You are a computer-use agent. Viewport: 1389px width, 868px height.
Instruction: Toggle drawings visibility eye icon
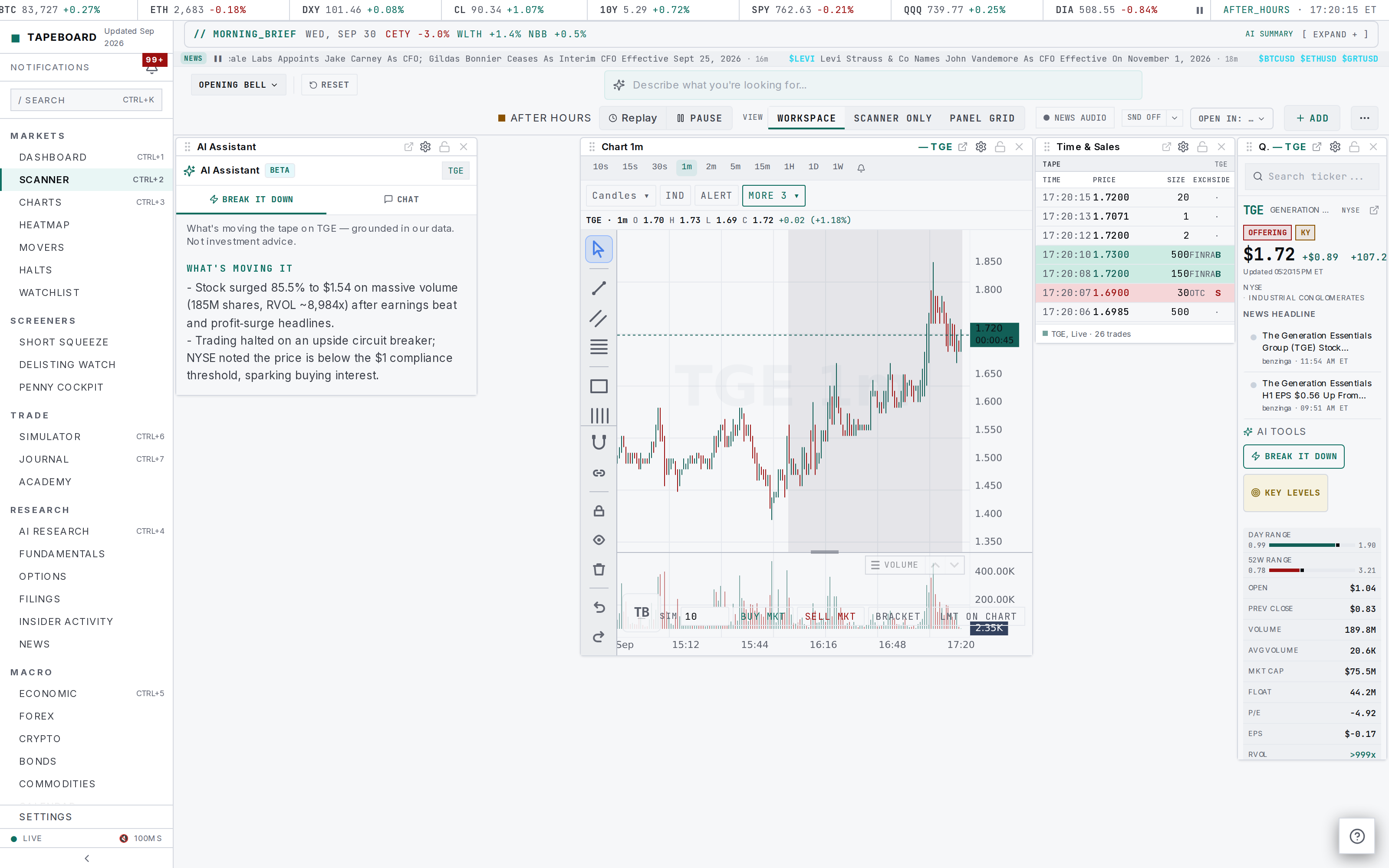coord(599,540)
